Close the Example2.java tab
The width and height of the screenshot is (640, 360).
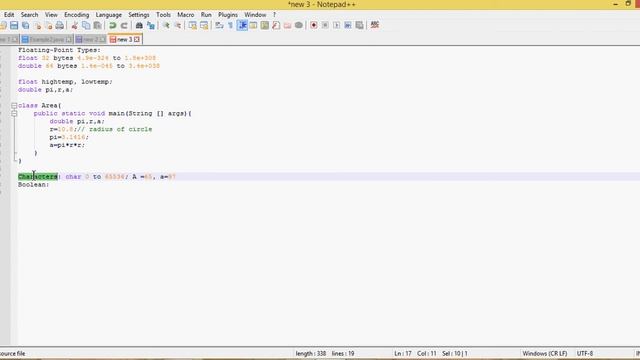[69, 40]
